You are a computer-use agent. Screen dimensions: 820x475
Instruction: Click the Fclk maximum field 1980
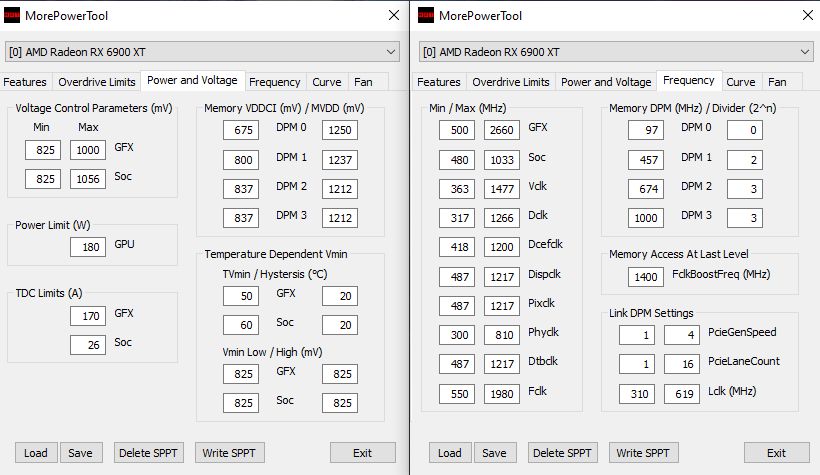502,394
